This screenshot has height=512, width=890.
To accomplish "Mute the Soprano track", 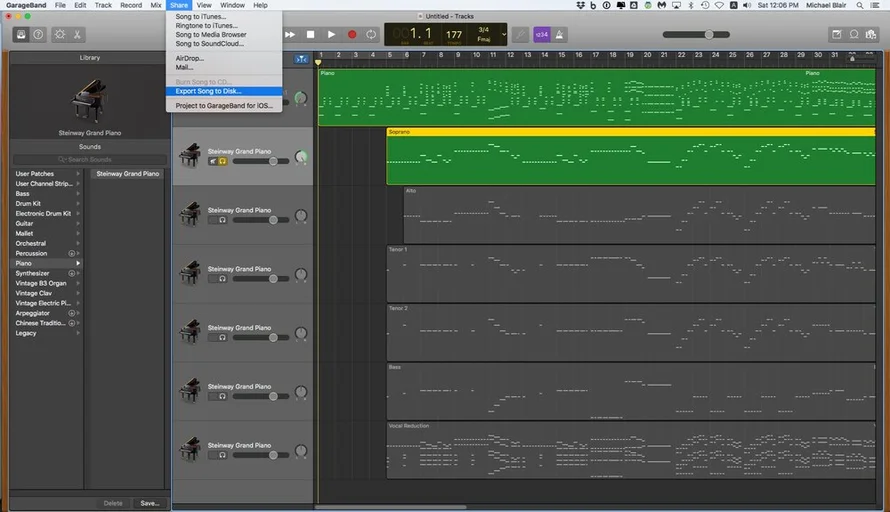I will 213,161.
